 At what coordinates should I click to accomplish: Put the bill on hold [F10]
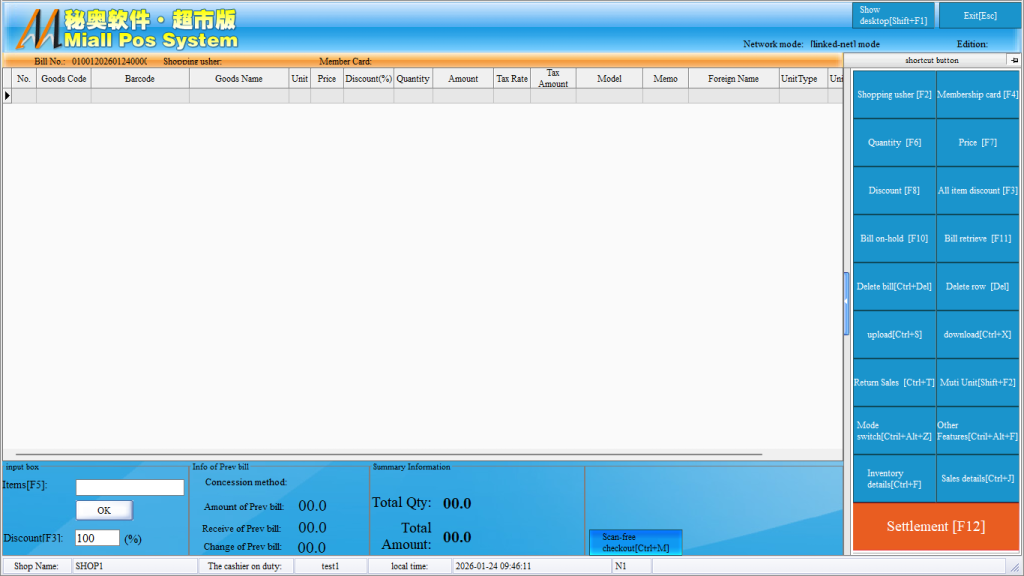[x=894, y=239]
